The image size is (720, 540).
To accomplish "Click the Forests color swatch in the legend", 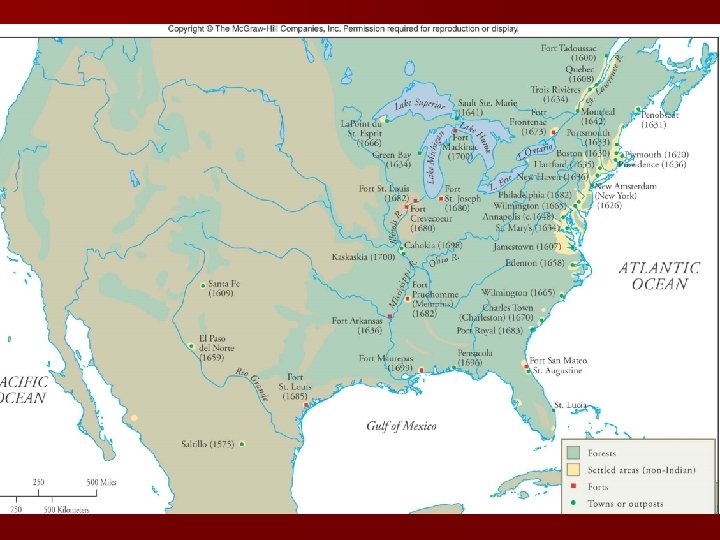I will pos(574,453).
